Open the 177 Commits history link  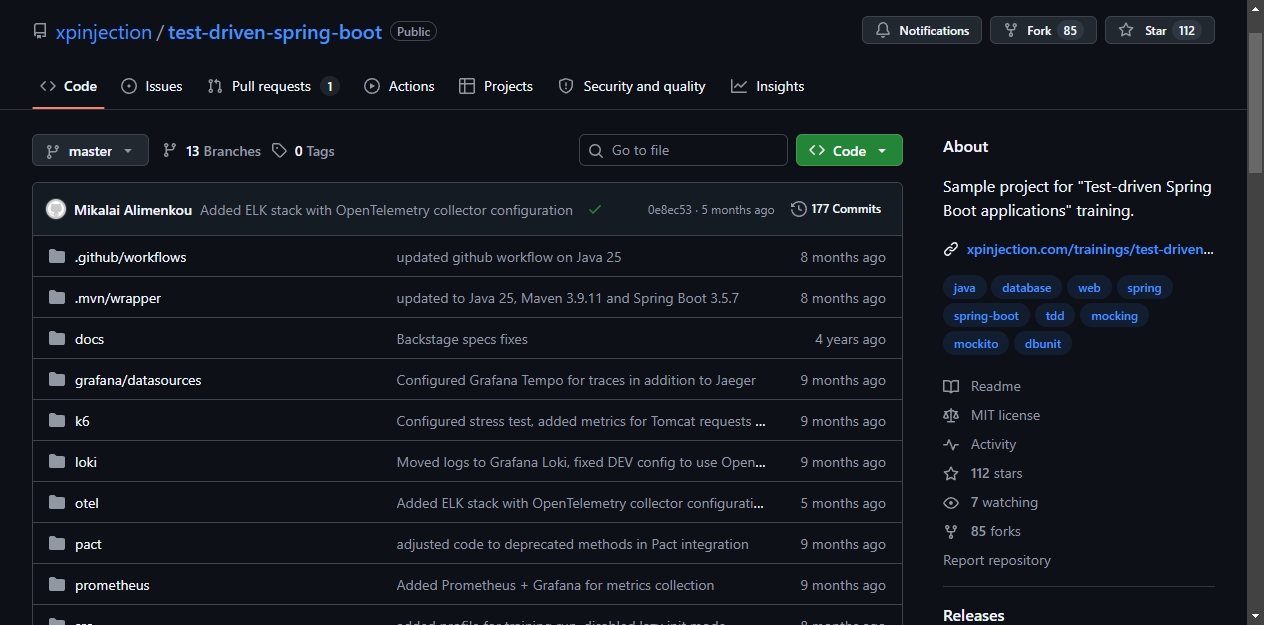pos(836,209)
